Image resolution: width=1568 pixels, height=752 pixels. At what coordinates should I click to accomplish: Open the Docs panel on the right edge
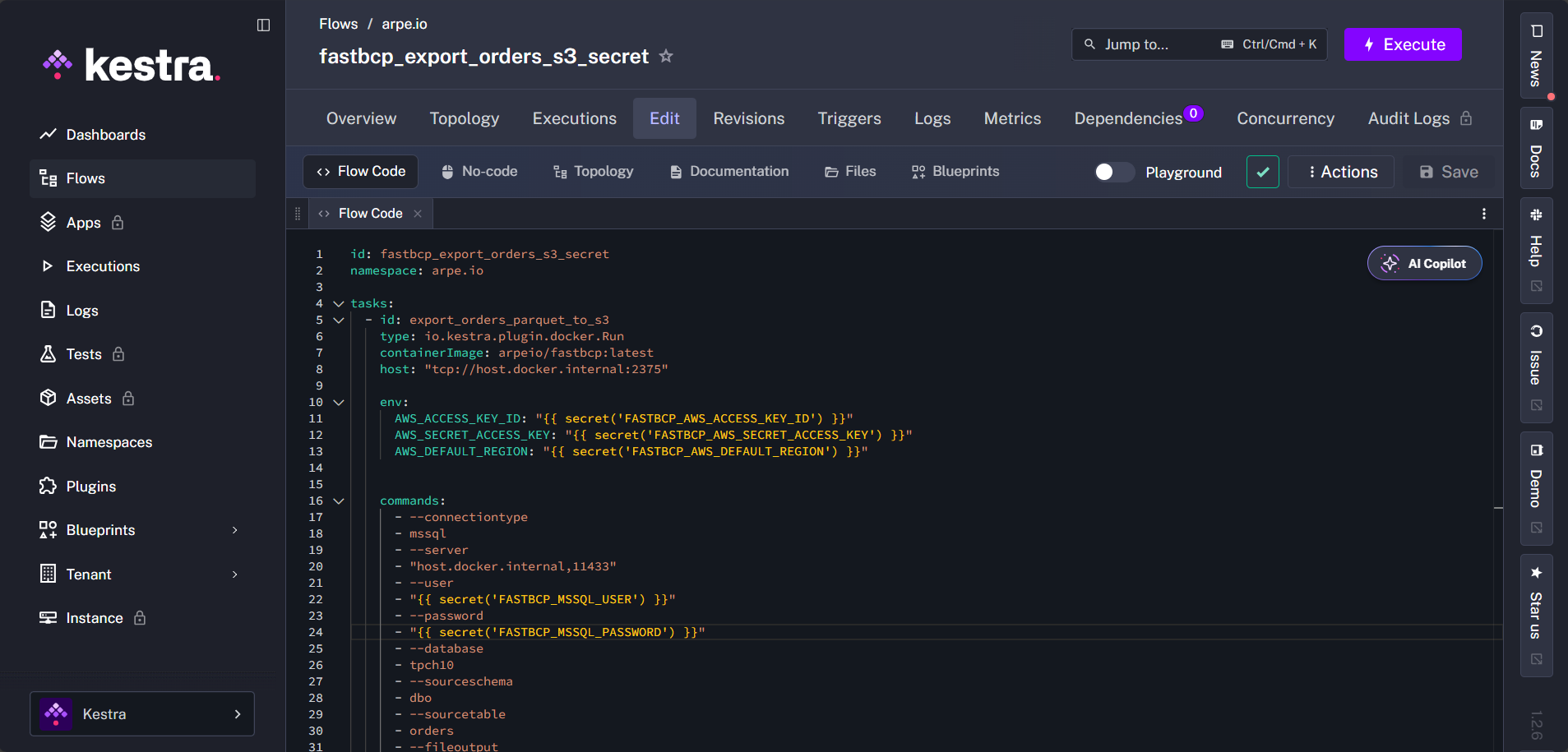pyautogui.click(x=1534, y=149)
